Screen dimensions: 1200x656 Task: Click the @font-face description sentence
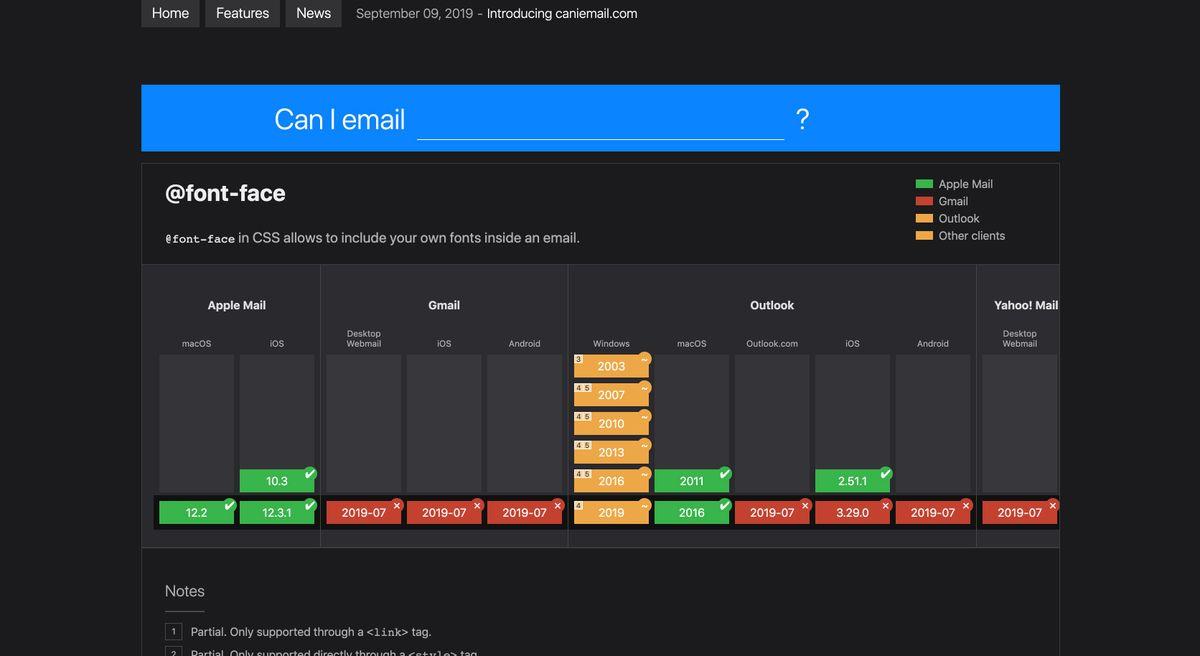tap(372, 238)
